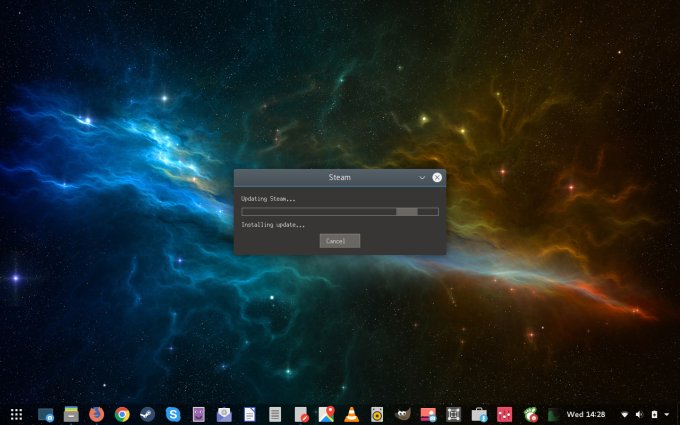Open the document icon with red badge

coord(301,415)
